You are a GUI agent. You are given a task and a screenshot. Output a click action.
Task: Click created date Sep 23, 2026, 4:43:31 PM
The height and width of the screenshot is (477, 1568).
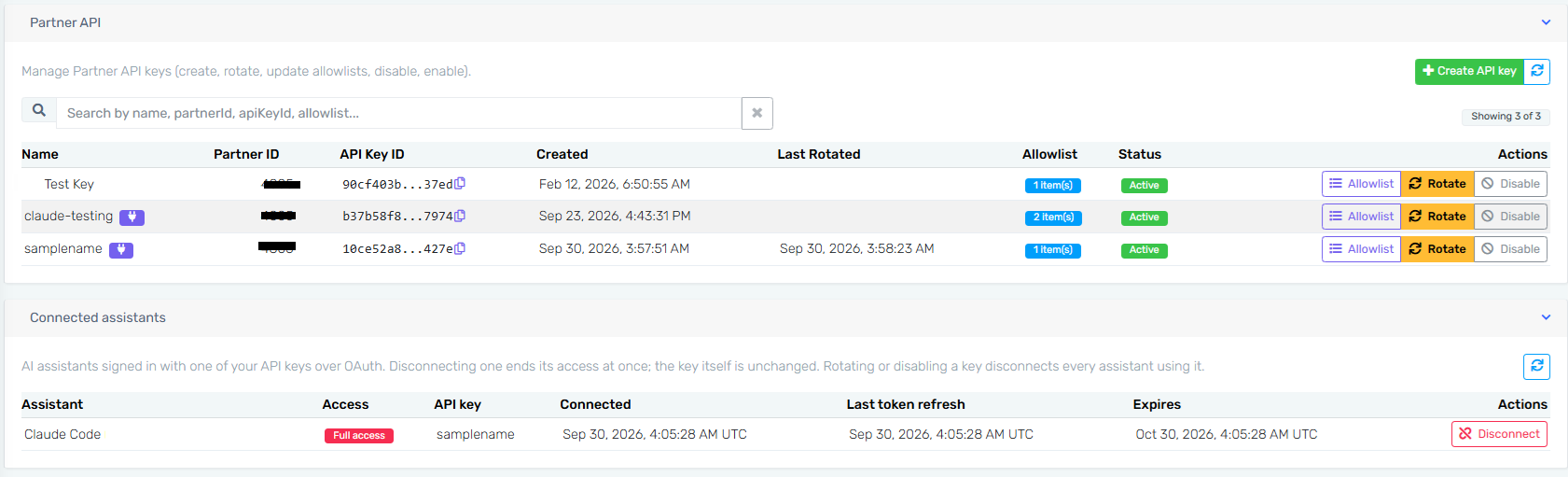pos(615,216)
